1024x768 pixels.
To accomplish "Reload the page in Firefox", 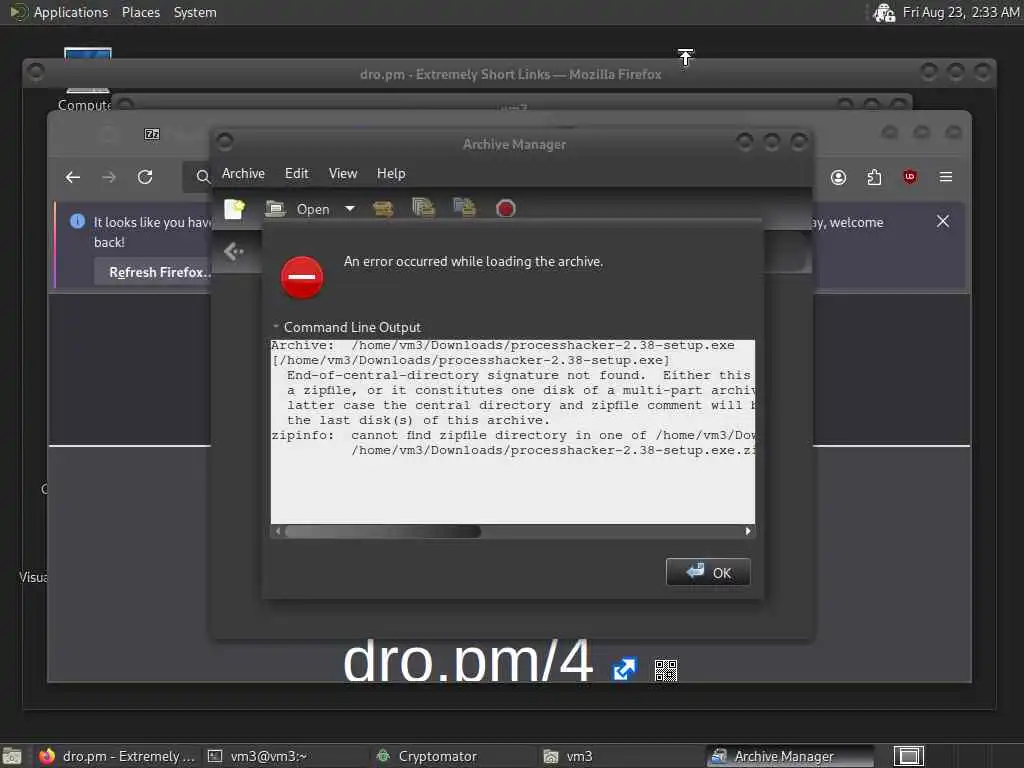I will tap(145, 177).
